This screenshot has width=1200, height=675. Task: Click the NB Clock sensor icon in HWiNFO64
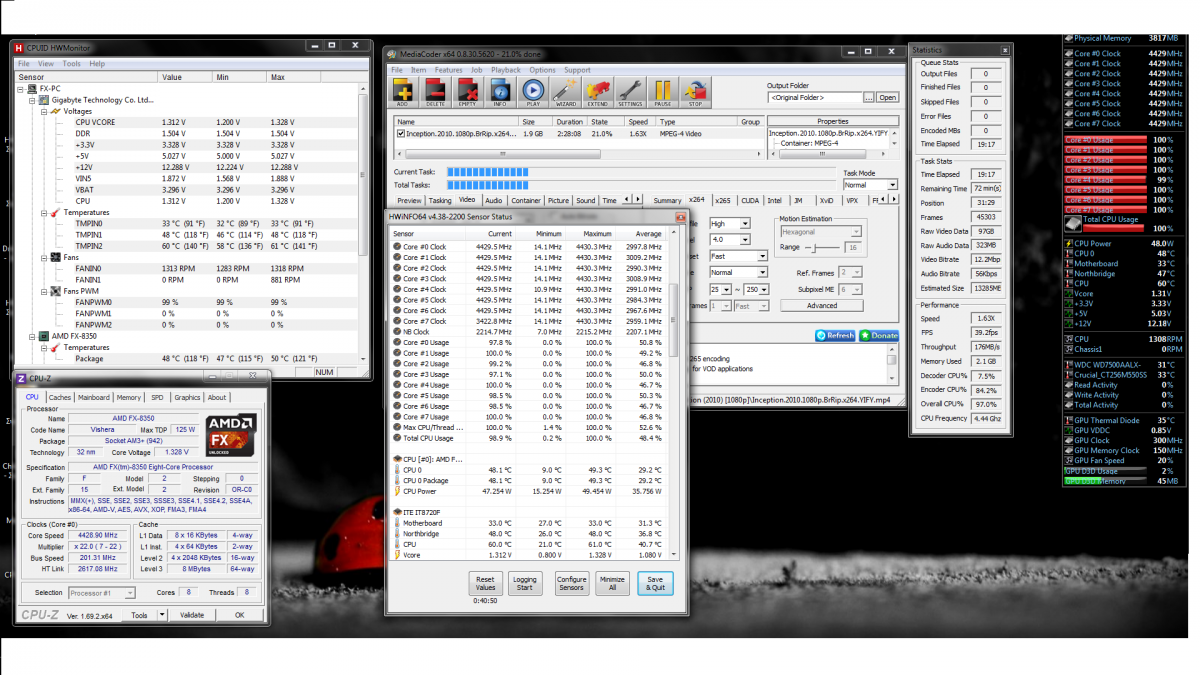point(398,332)
